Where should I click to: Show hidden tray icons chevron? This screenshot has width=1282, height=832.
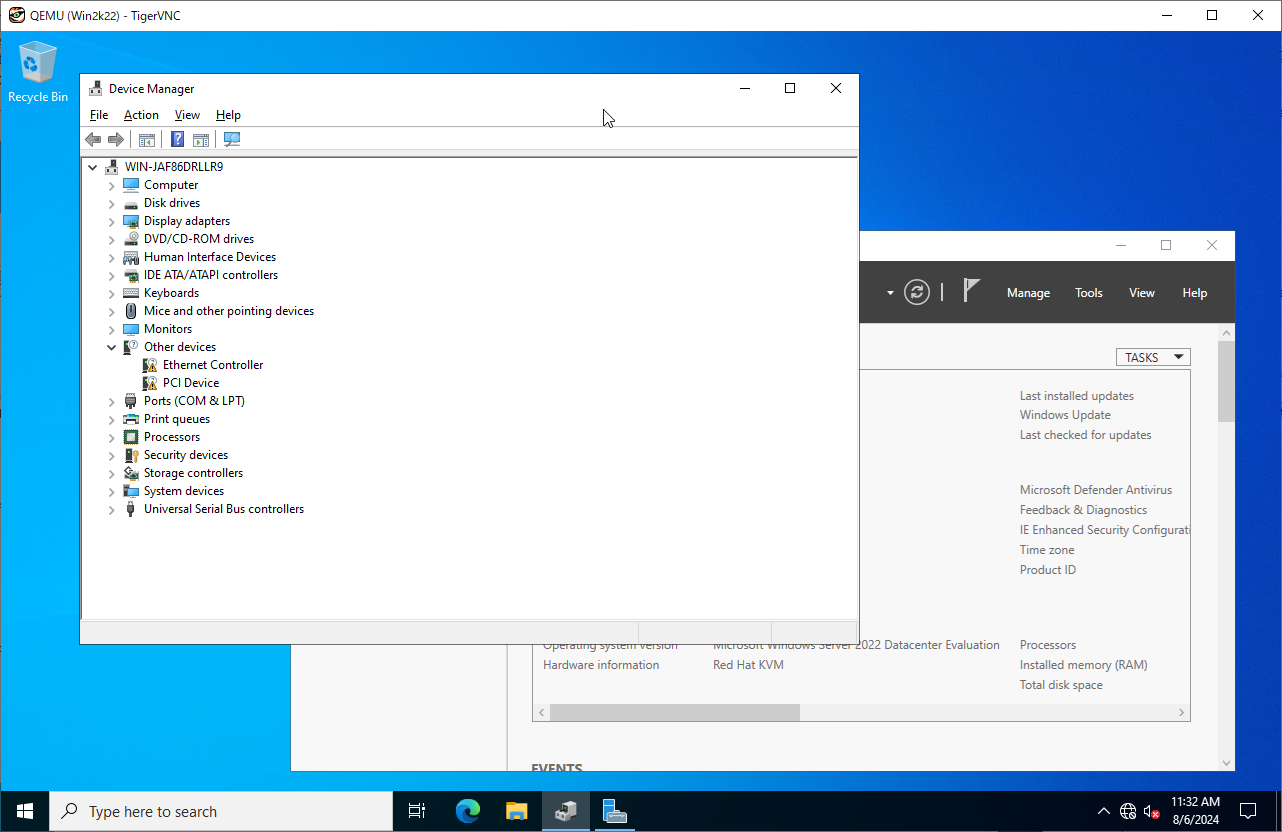click(x=1103, y=811)
